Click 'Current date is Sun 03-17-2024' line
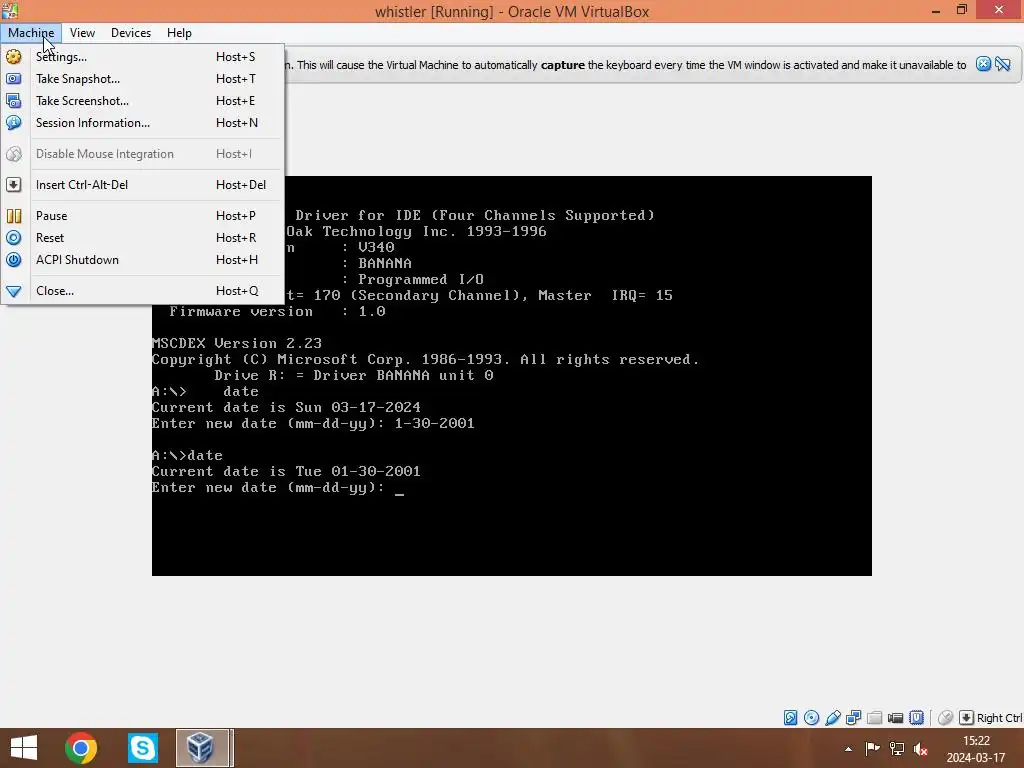The width and height of the screenshot is (1024, 768). coord(286,408)
